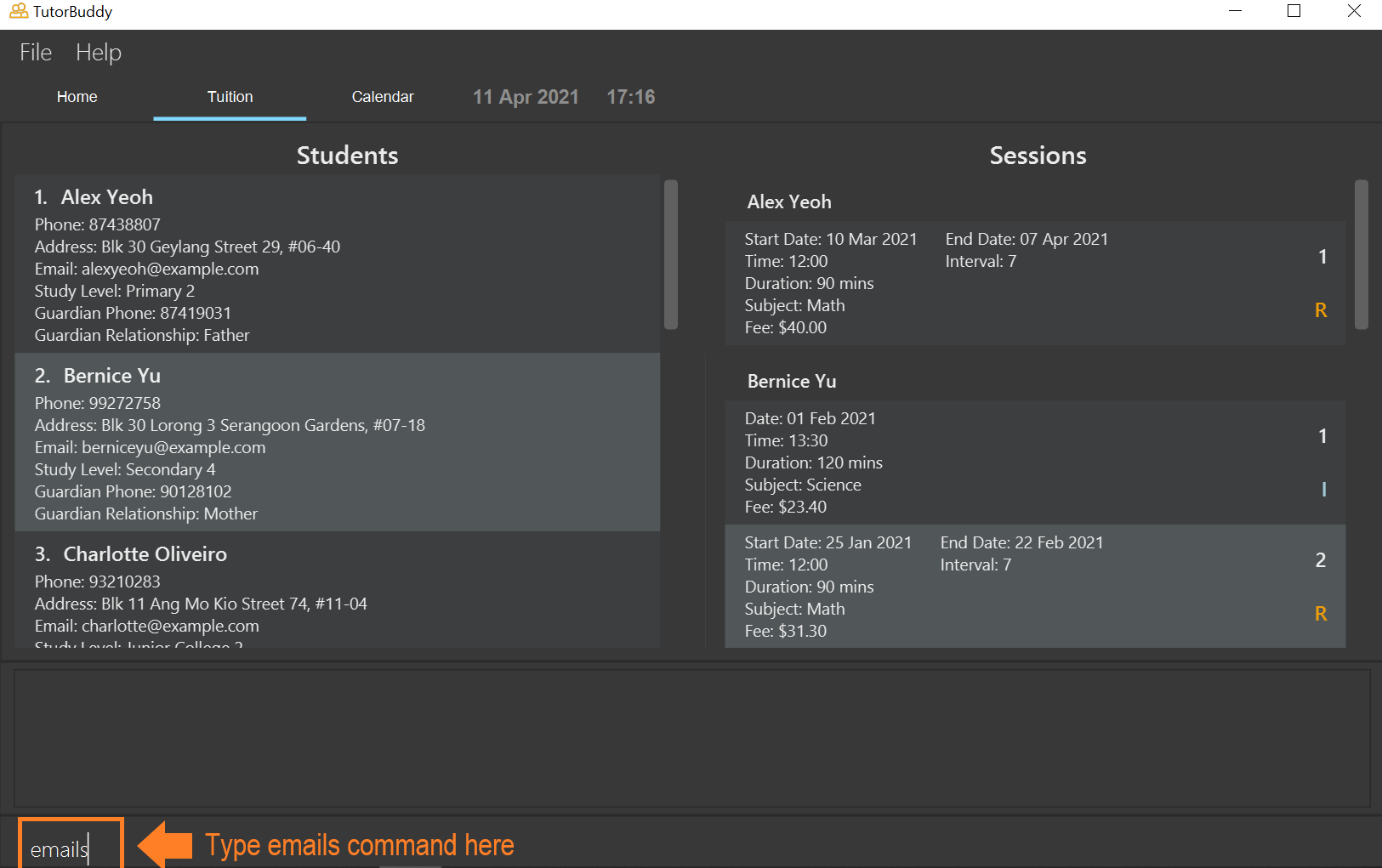The height and width of the screenshot is (868, 1382).
Task: Click the Students panel heading
Action: (347, 156)
